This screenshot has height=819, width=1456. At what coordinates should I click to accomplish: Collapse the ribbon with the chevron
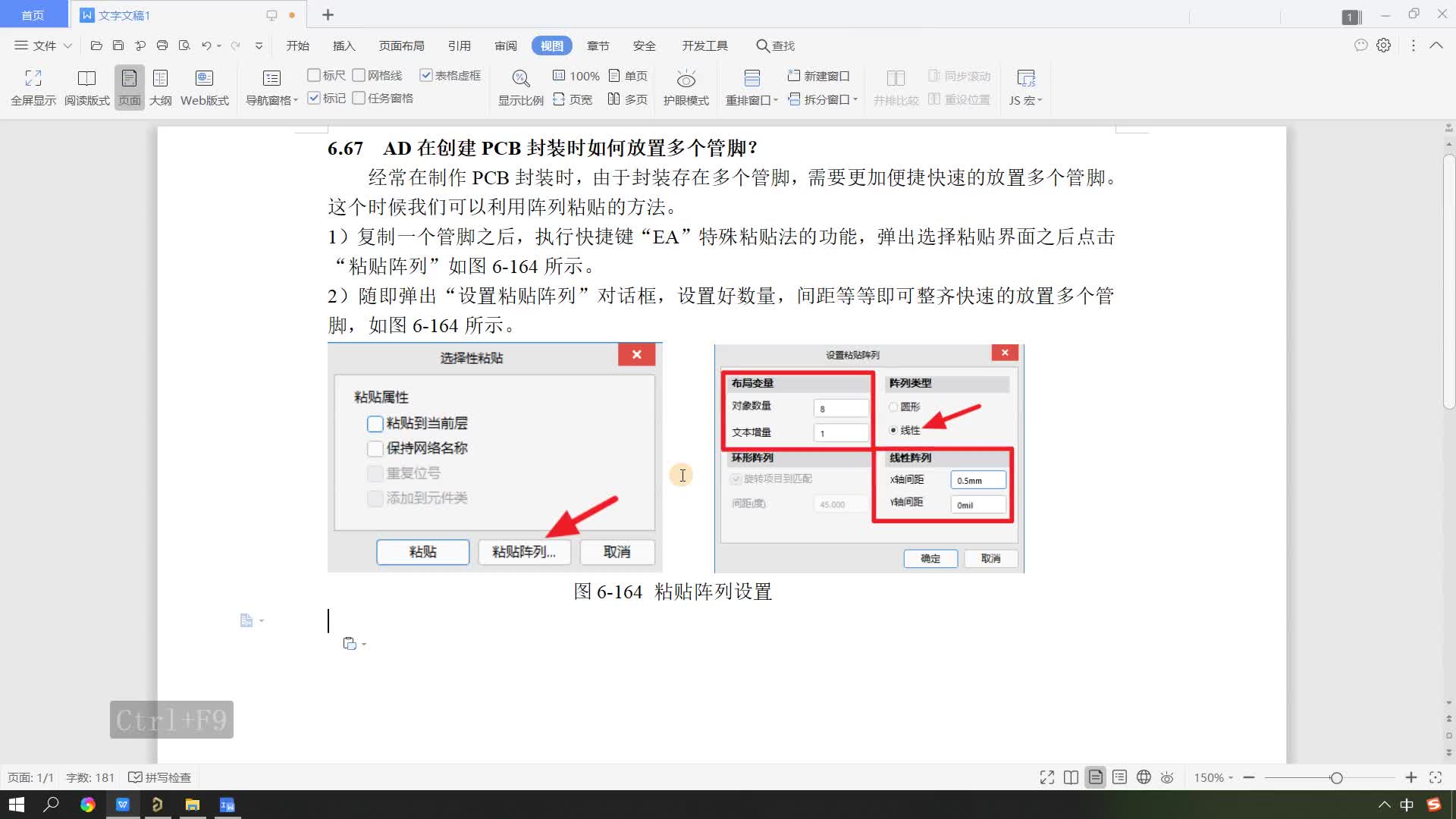point(1436,45)
